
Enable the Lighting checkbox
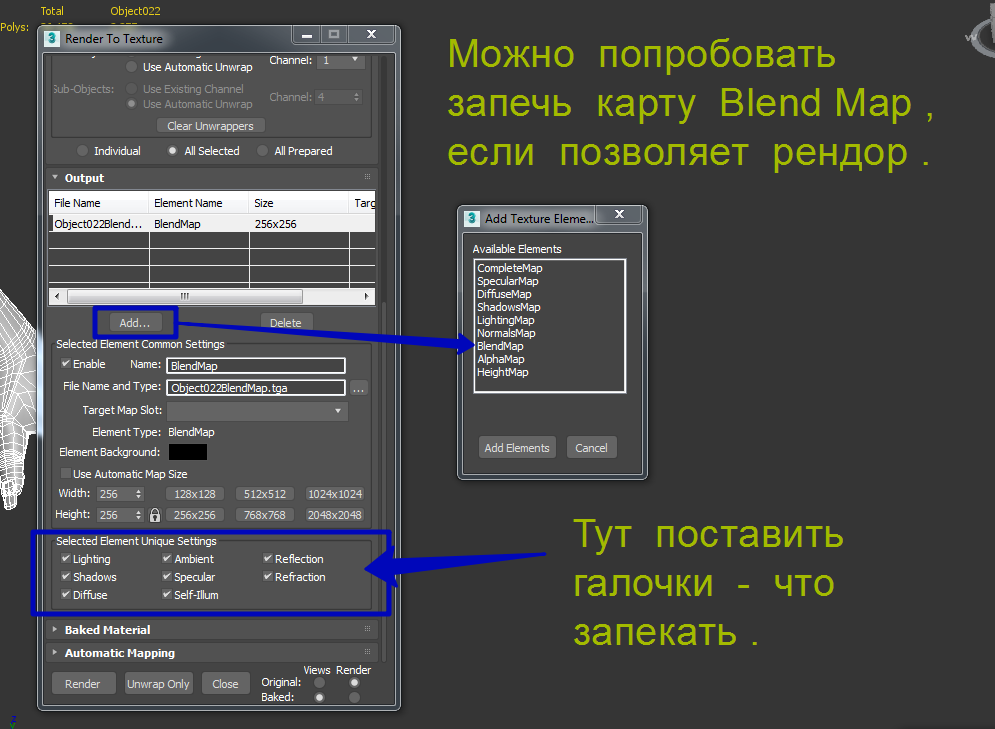click(x=66, y=559)
